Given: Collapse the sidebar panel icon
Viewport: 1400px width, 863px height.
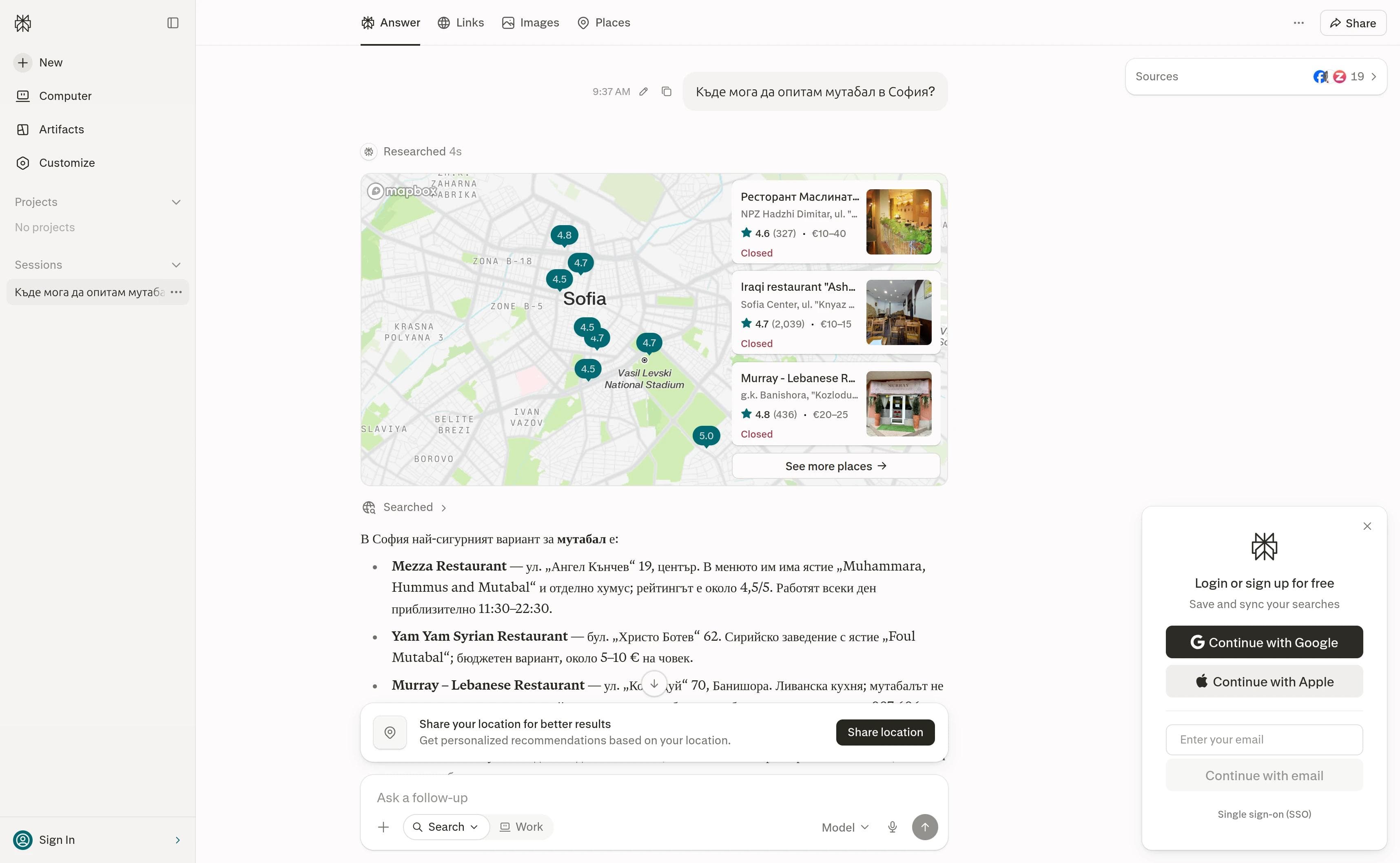Looking at the screenshot, I should (x=173, y=23).
